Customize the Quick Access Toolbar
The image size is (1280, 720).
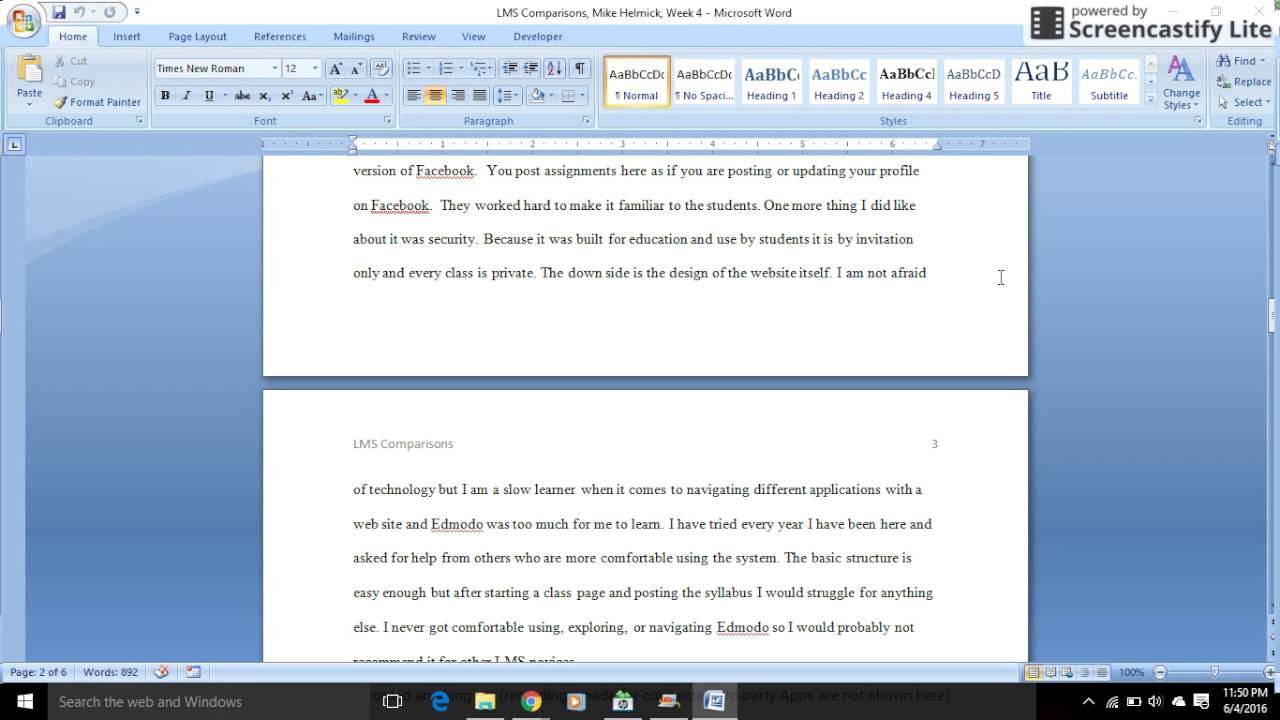(137, 12)
